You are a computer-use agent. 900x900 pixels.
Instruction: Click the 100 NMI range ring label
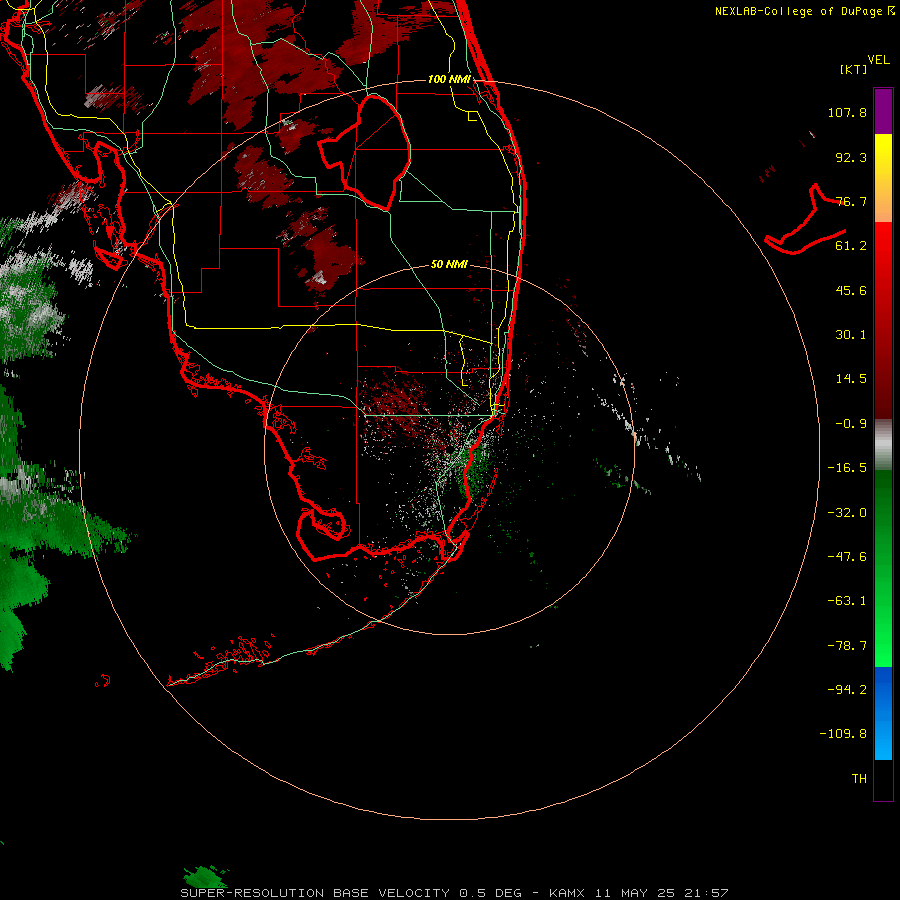coord(449,79)
